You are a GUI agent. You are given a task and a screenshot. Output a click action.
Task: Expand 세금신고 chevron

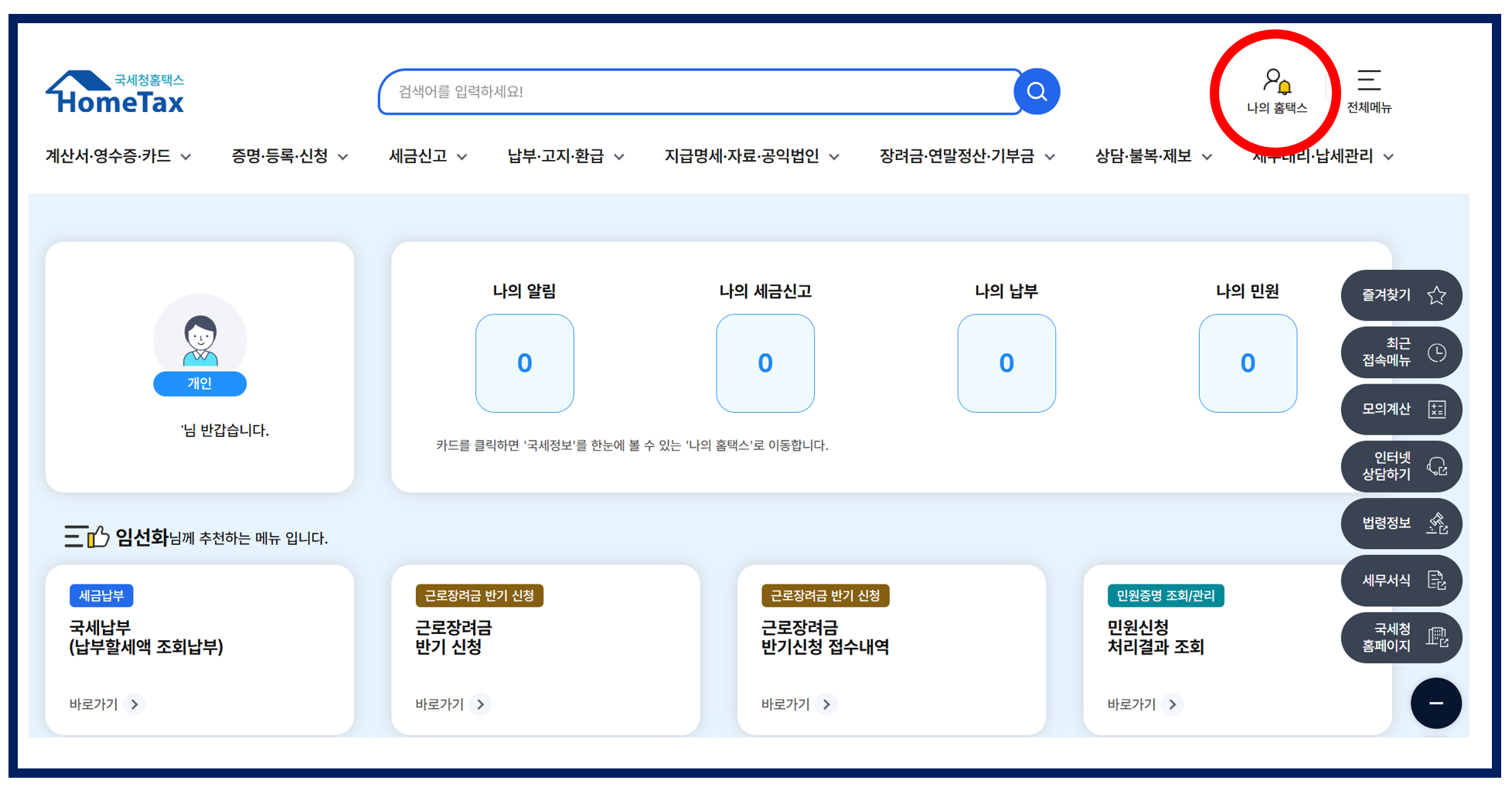click(x=462, y=157)
